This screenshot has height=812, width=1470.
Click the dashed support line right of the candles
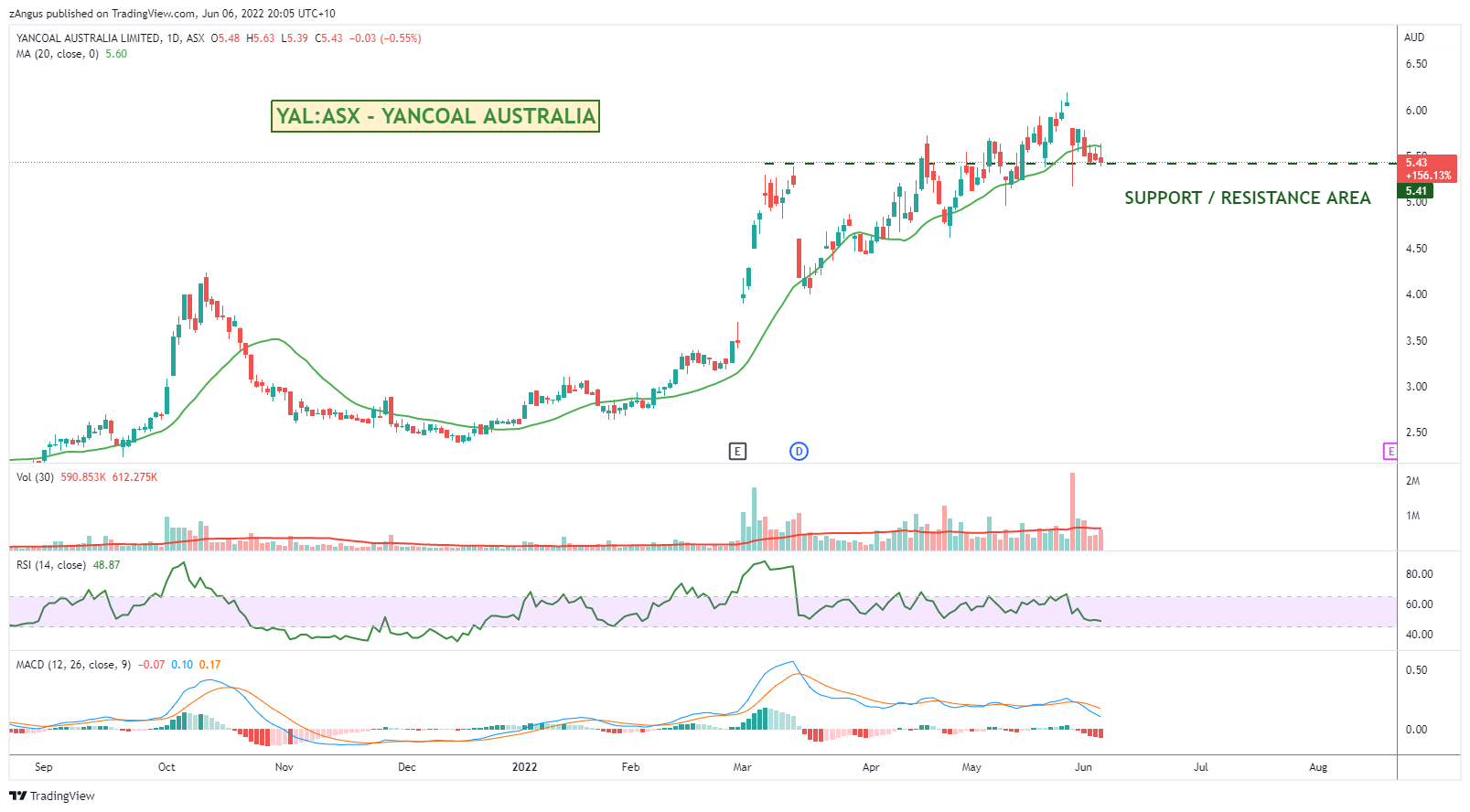pos(1251,164)
